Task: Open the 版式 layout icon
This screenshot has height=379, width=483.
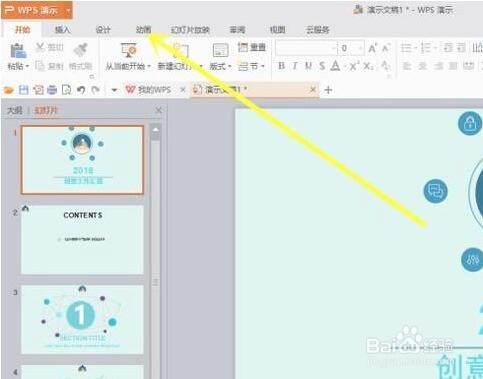Action: point(220,50)
